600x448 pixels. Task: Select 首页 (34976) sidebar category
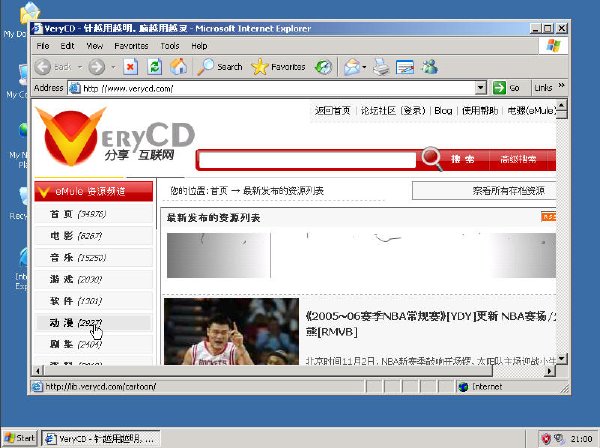(x=93, y=214)
